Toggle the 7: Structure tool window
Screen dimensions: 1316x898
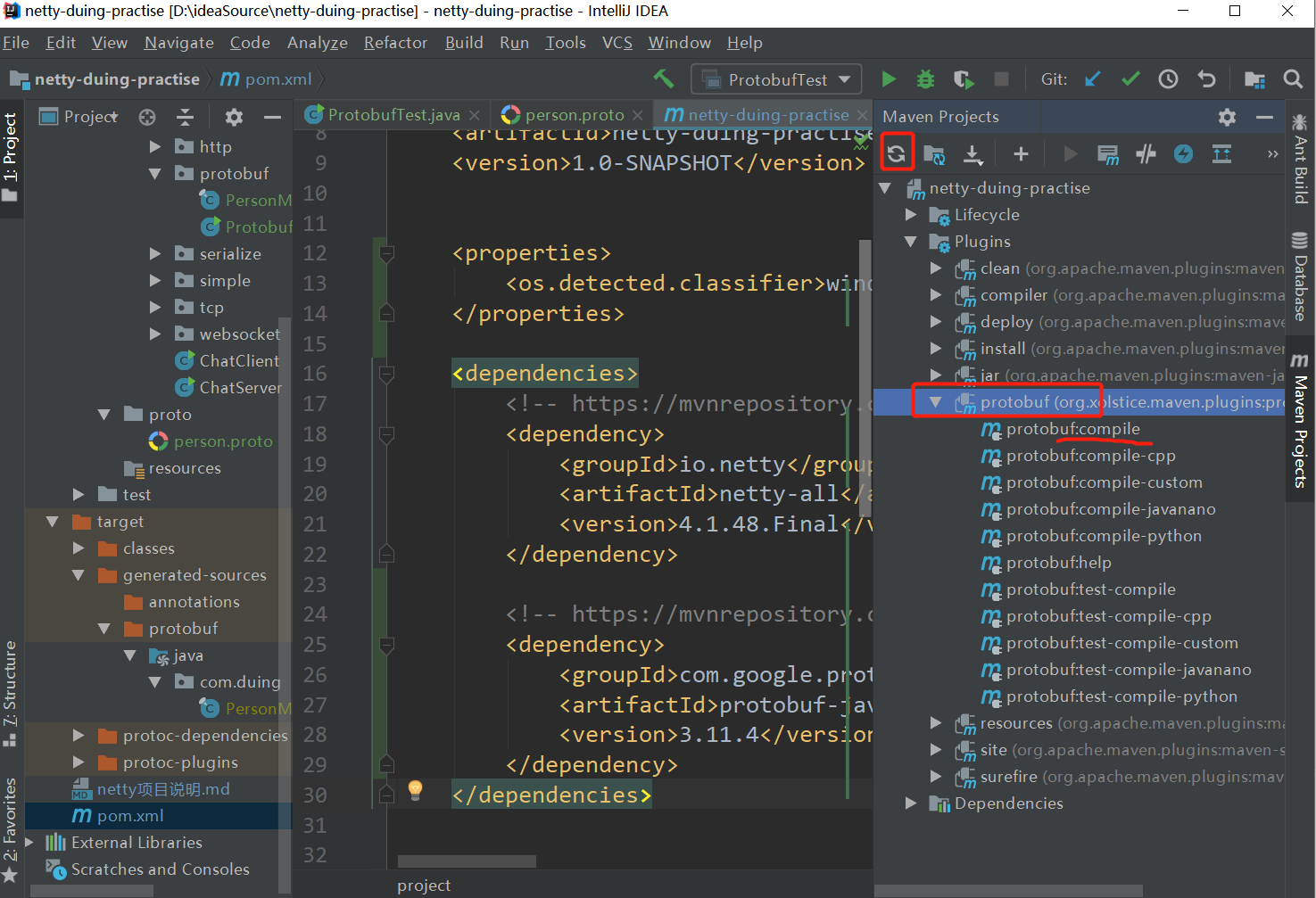click(11, 693)
